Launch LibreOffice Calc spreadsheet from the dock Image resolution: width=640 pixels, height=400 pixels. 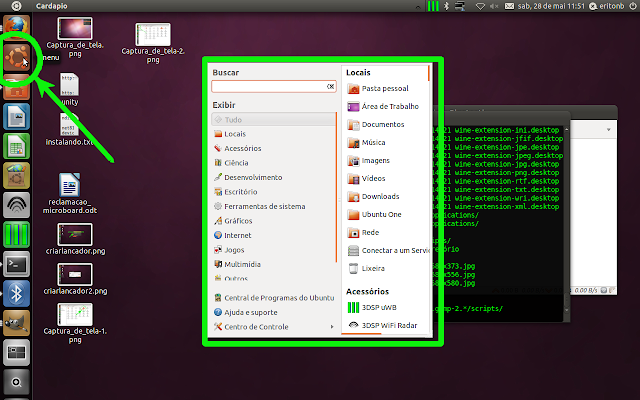pos(16,146)
